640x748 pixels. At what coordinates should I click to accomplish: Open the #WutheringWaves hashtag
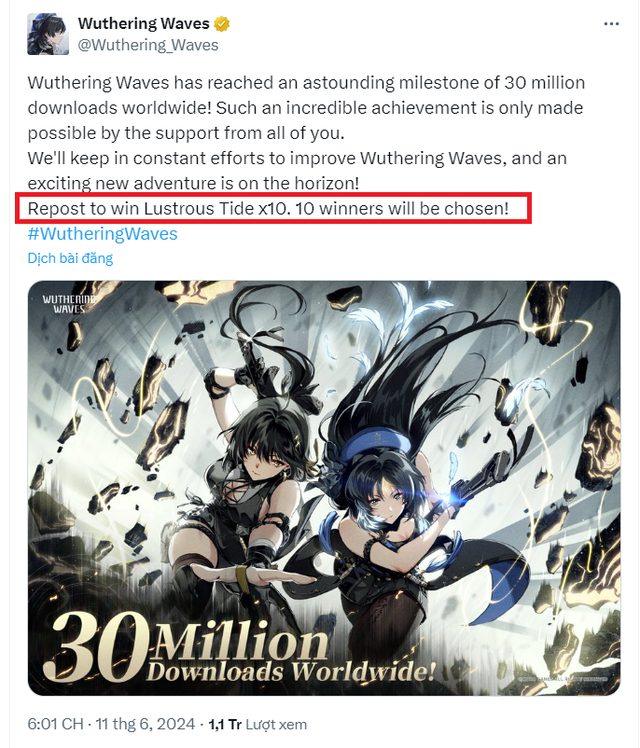[x=103, y=234]
